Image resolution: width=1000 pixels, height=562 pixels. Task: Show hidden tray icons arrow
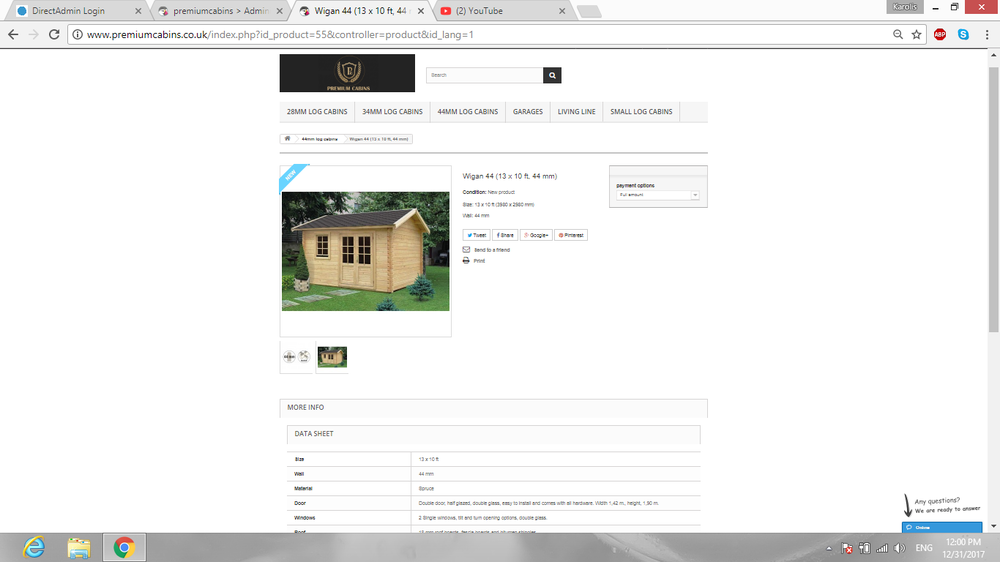828,548
